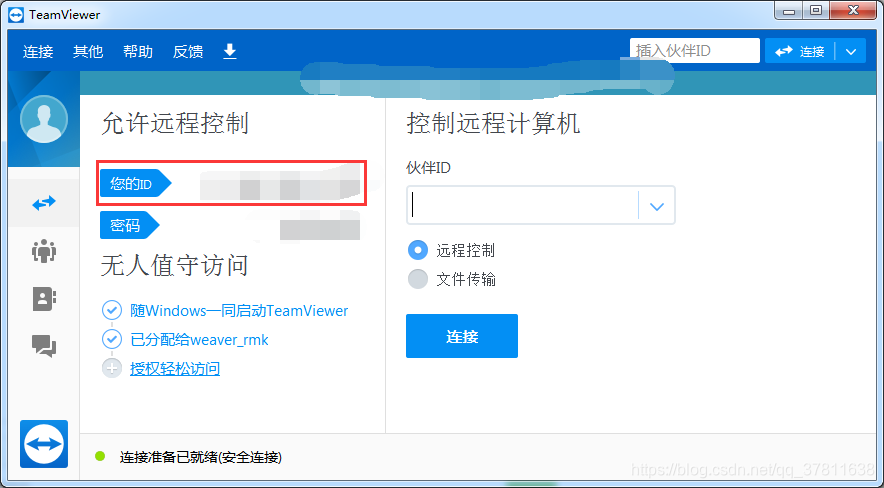Click the download update arrow icon

click(229, 51)
